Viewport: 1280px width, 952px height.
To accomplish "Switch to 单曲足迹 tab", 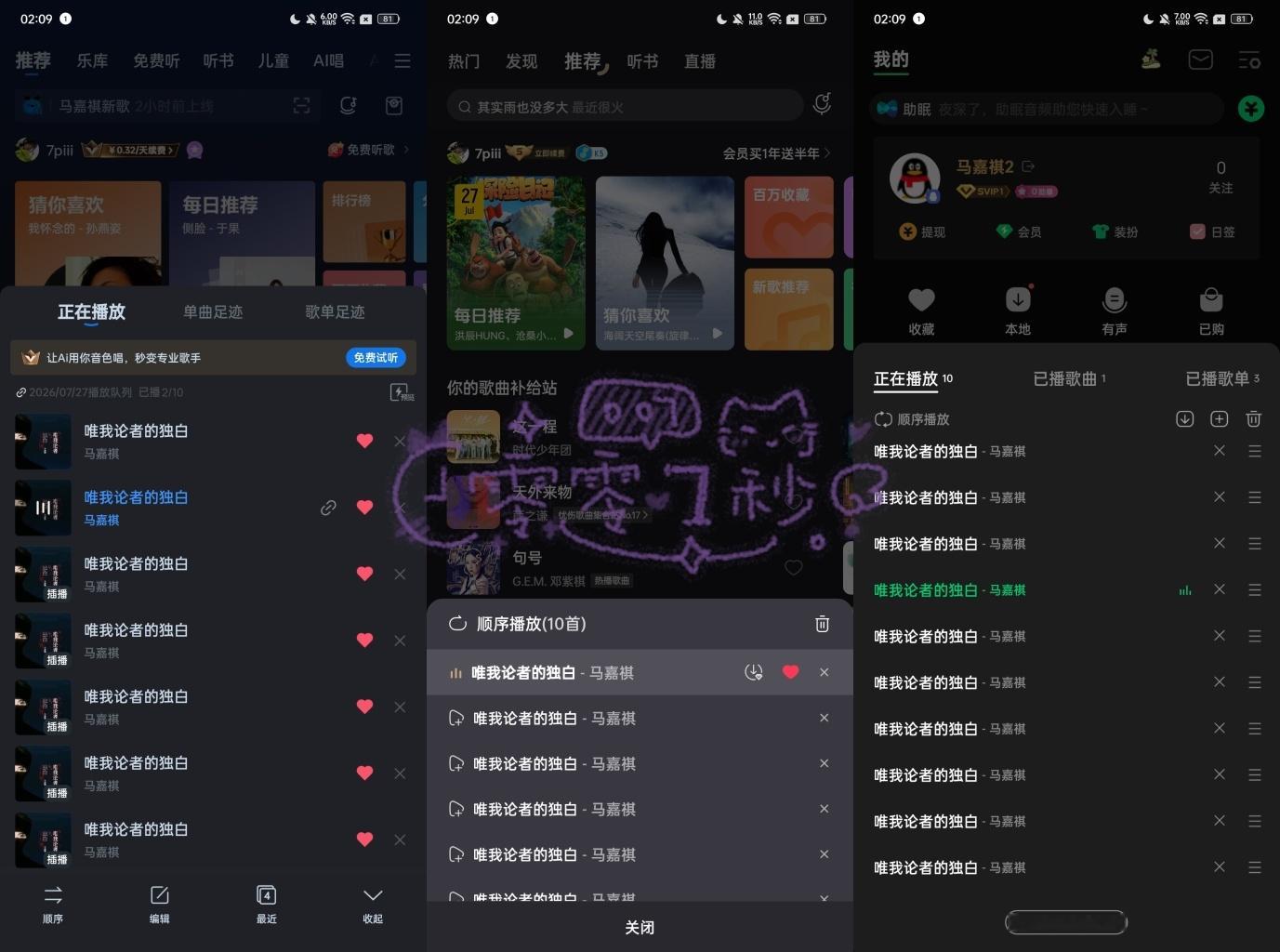I will 213,312.
